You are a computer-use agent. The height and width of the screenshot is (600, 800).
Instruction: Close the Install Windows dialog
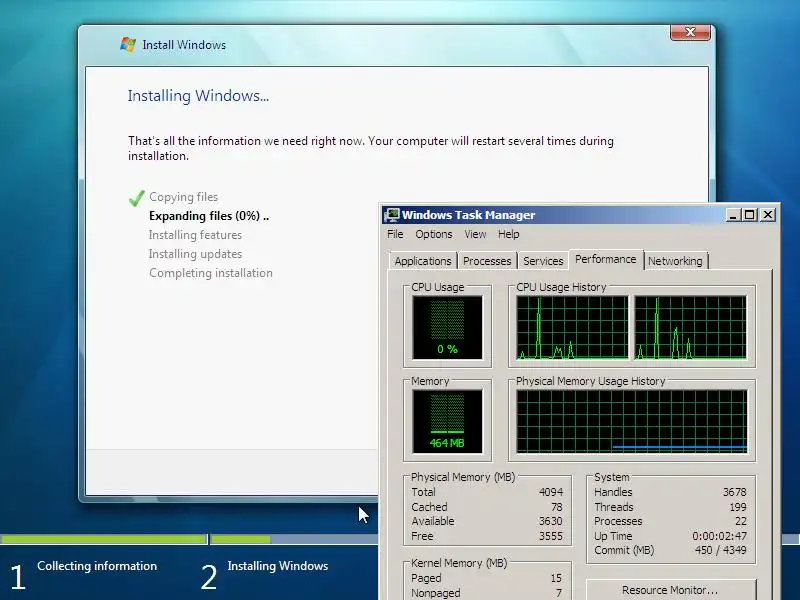click(x=690, y=32)
